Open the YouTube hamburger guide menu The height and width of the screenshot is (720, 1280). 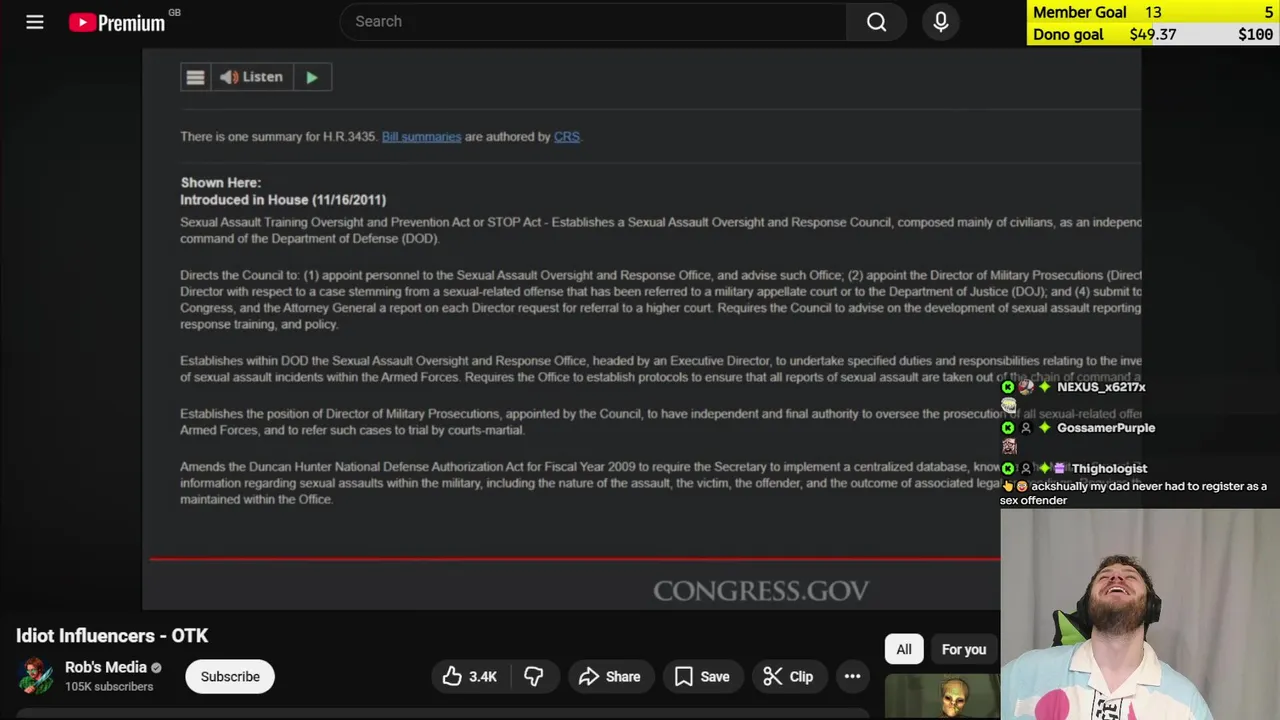pos(35,22)
